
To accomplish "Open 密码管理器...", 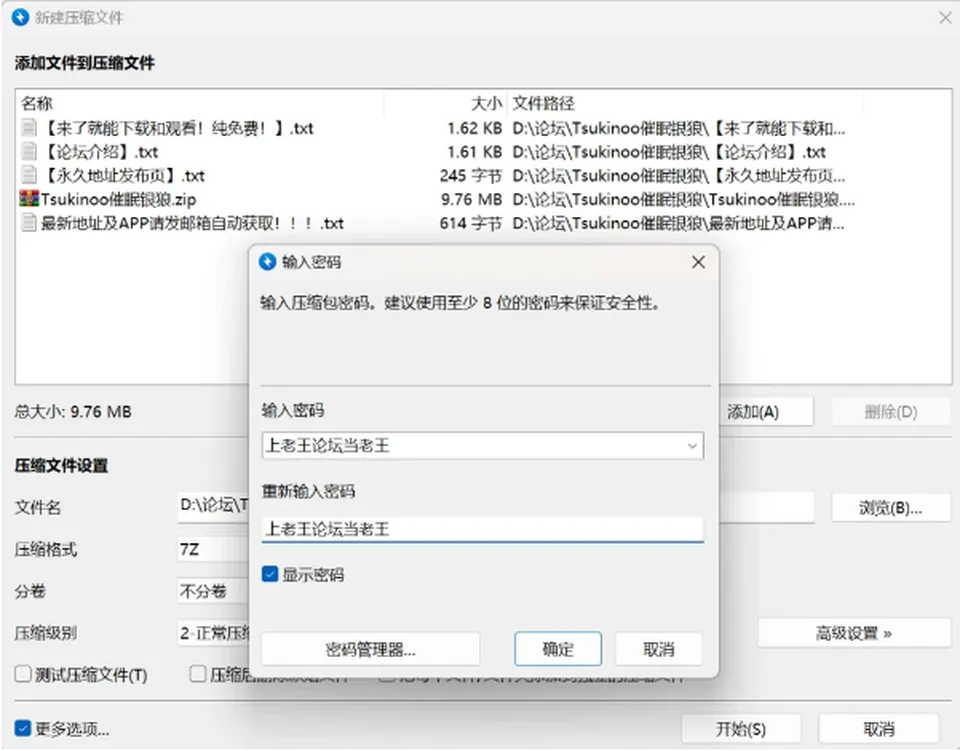I will pyautogui.click(x=370, y=649).
